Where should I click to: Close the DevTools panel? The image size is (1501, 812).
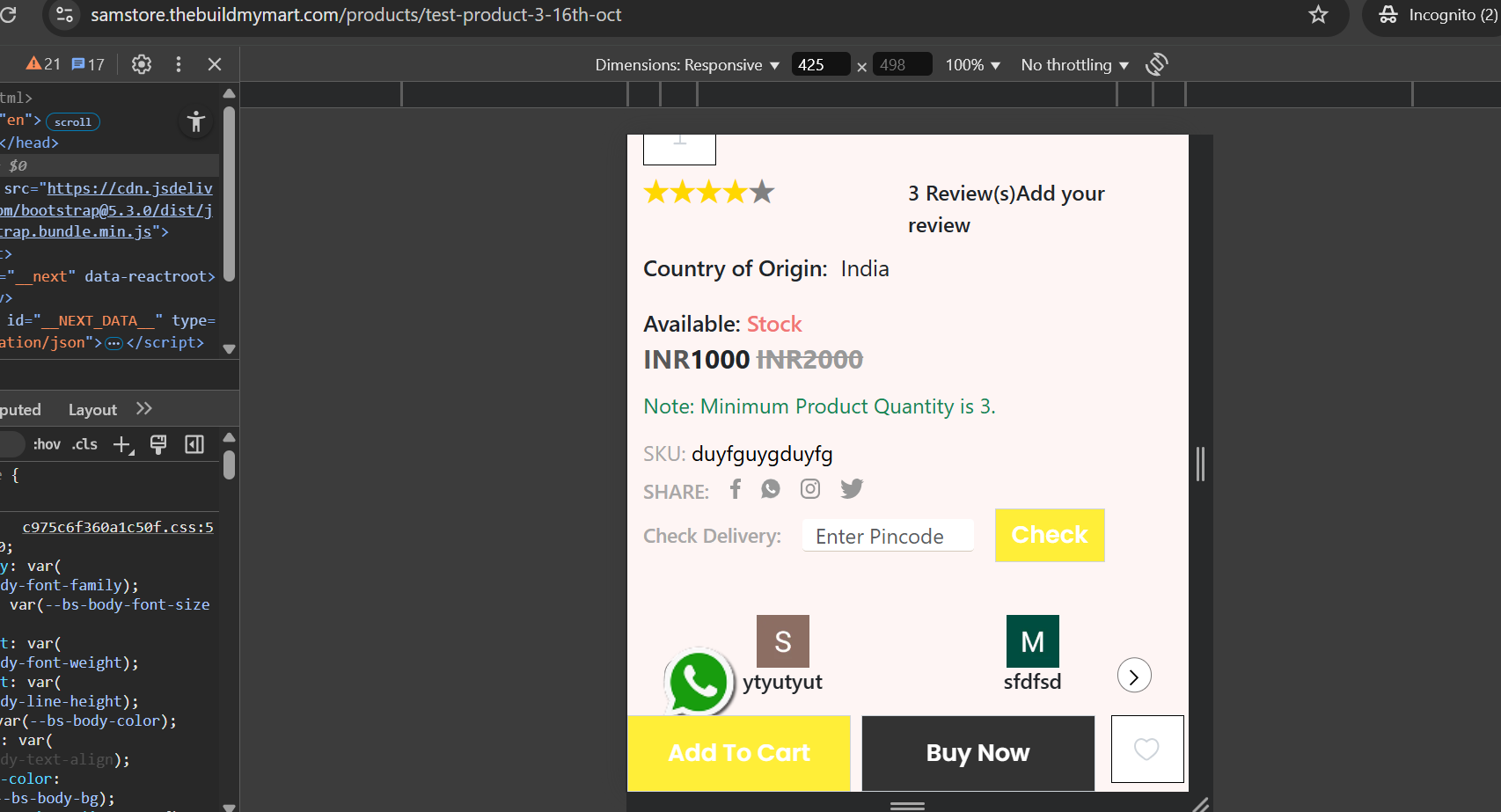[215, 64]
